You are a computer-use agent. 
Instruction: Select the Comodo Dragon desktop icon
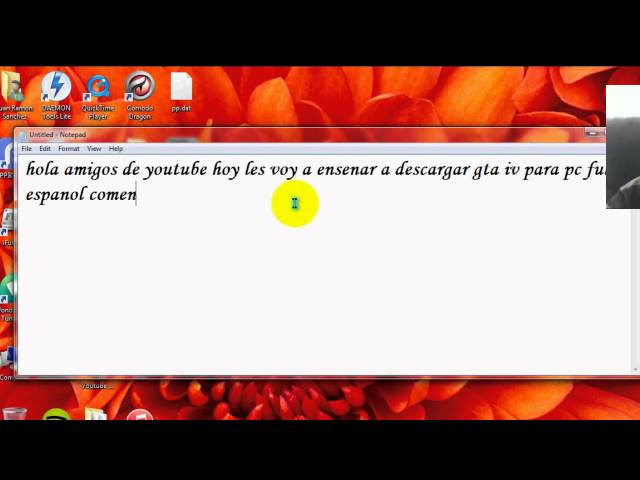(x=140, y=96)
